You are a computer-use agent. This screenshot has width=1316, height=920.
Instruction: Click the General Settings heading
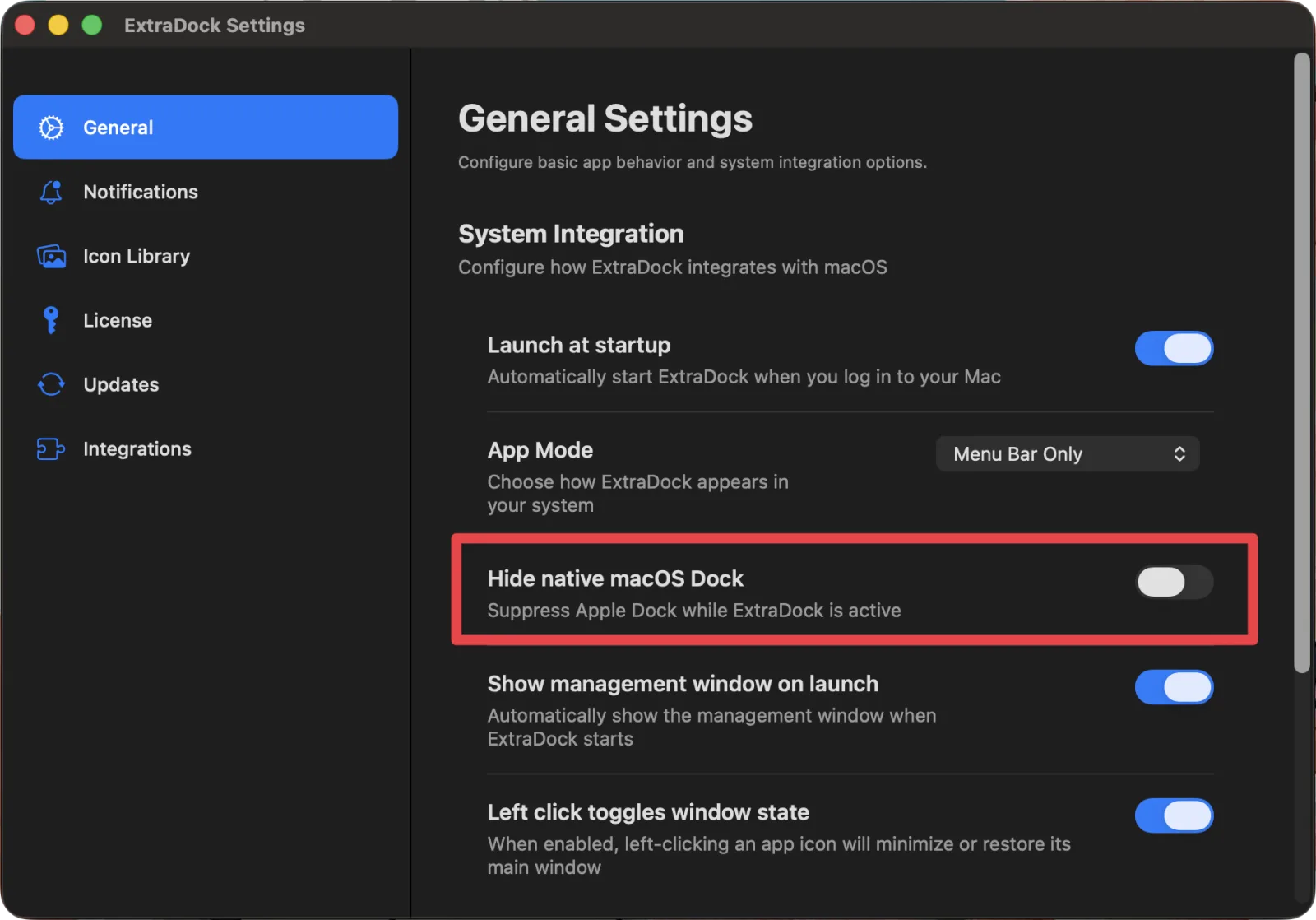click(x=605, y=118)
